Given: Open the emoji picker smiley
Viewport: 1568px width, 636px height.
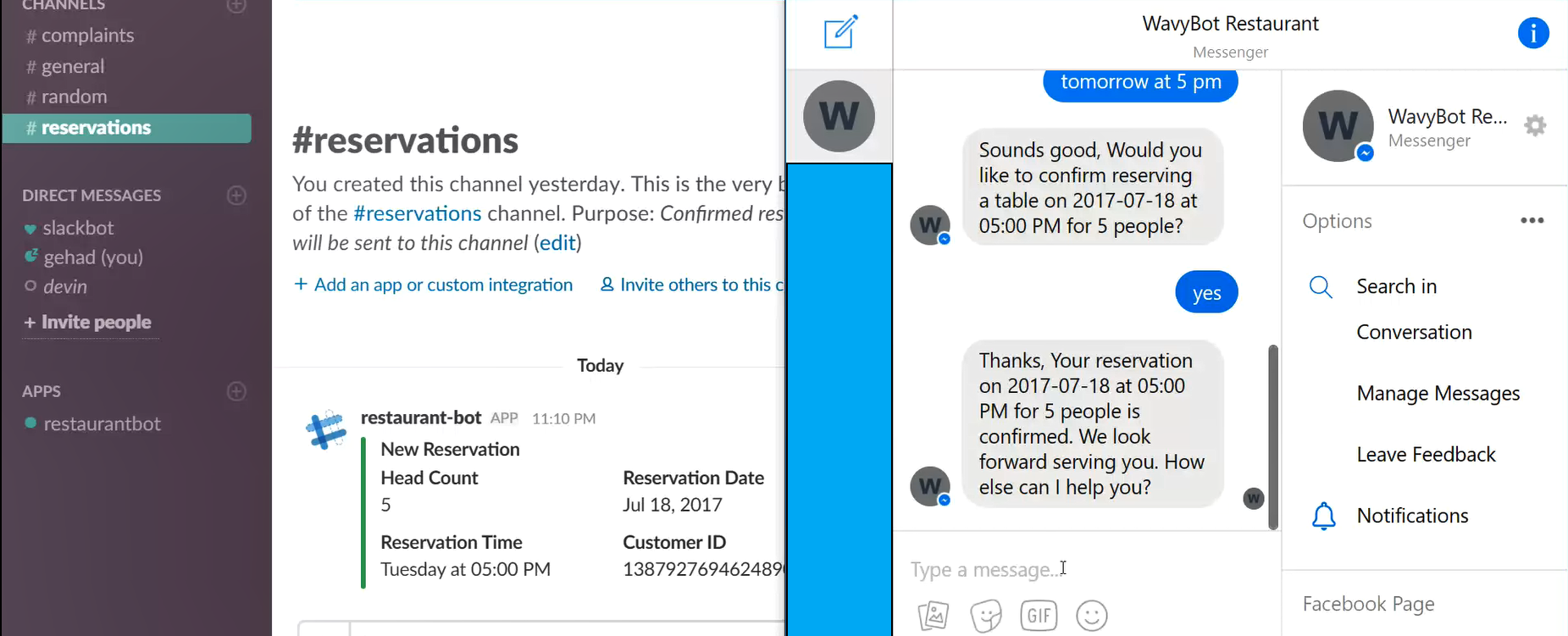Looking at the screenshot, I should click(x=1091, y=616).
